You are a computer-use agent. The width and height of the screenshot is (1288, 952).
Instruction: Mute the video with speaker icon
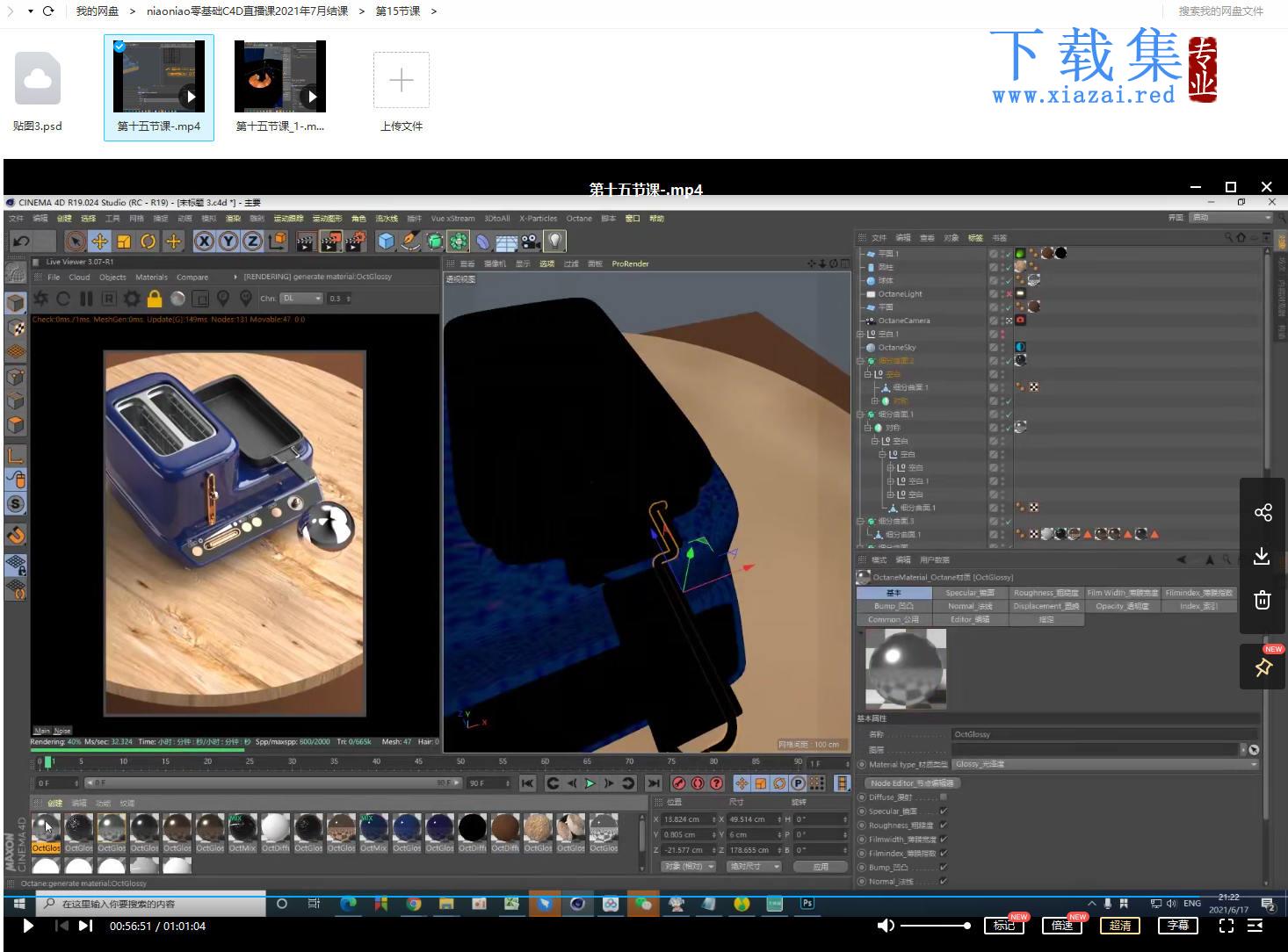point(886,926)
